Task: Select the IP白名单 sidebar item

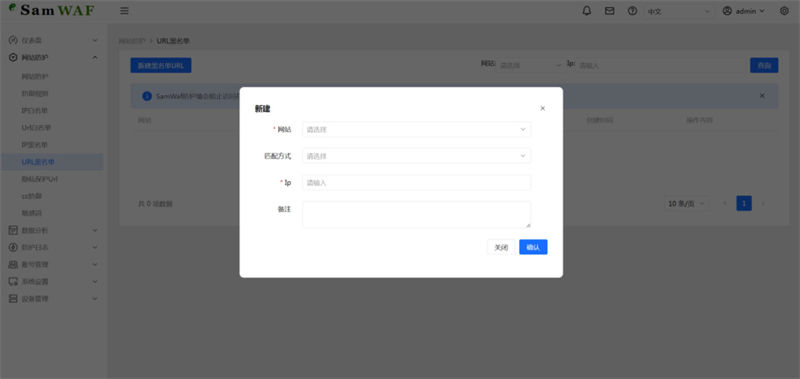Action: (x=35, y=111)
